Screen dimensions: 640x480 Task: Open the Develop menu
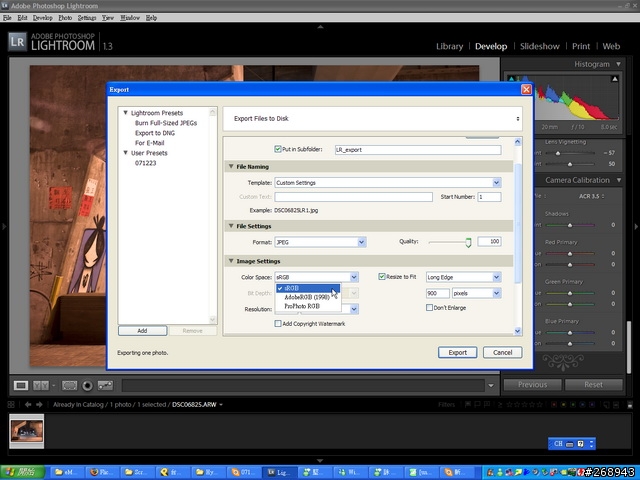pos(42,18)
